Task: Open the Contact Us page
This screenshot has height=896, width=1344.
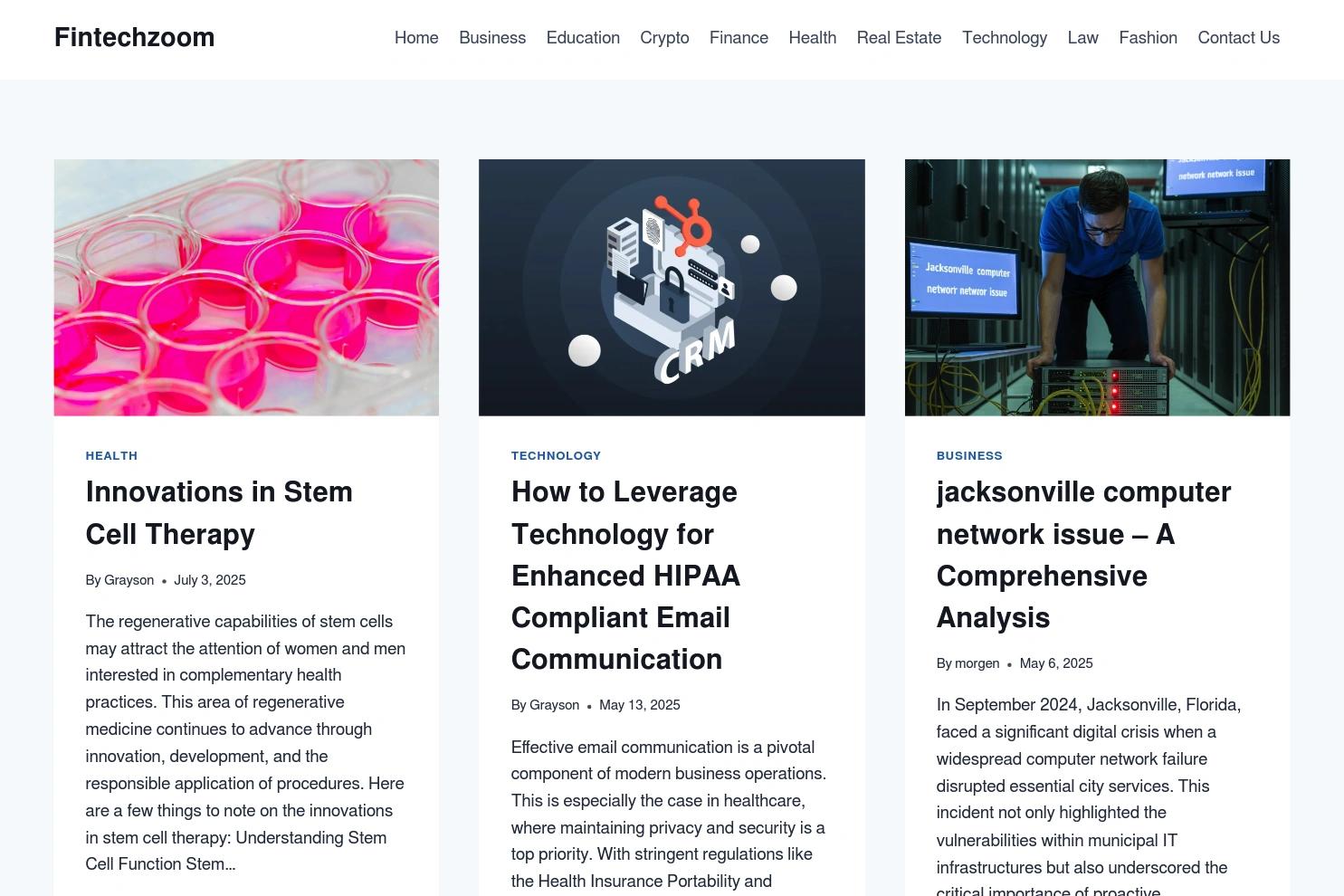Action: (1238, 38)
